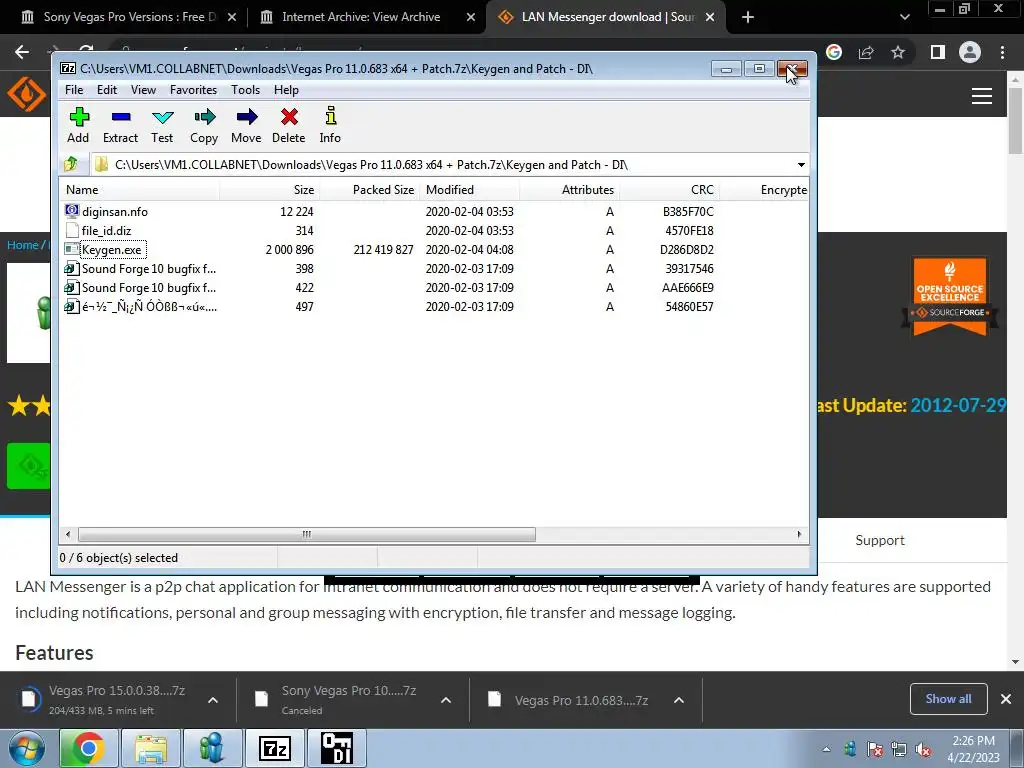Click the Copy toolbar icon
Image resolution: width=1024 pixels, height=768 pixels.
204,125
